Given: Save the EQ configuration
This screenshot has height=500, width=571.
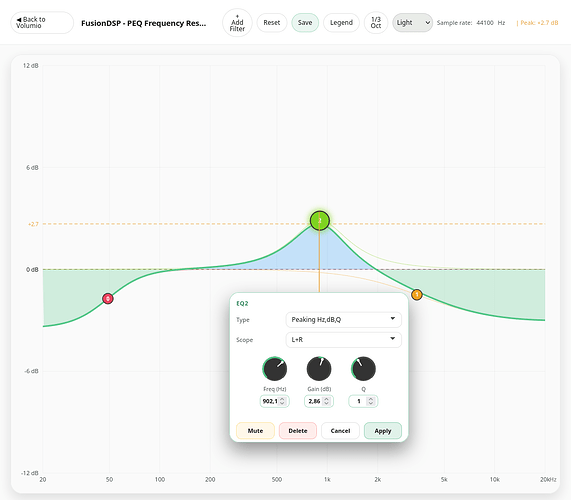Looking at the screenshot, I should tap(305, 23).
